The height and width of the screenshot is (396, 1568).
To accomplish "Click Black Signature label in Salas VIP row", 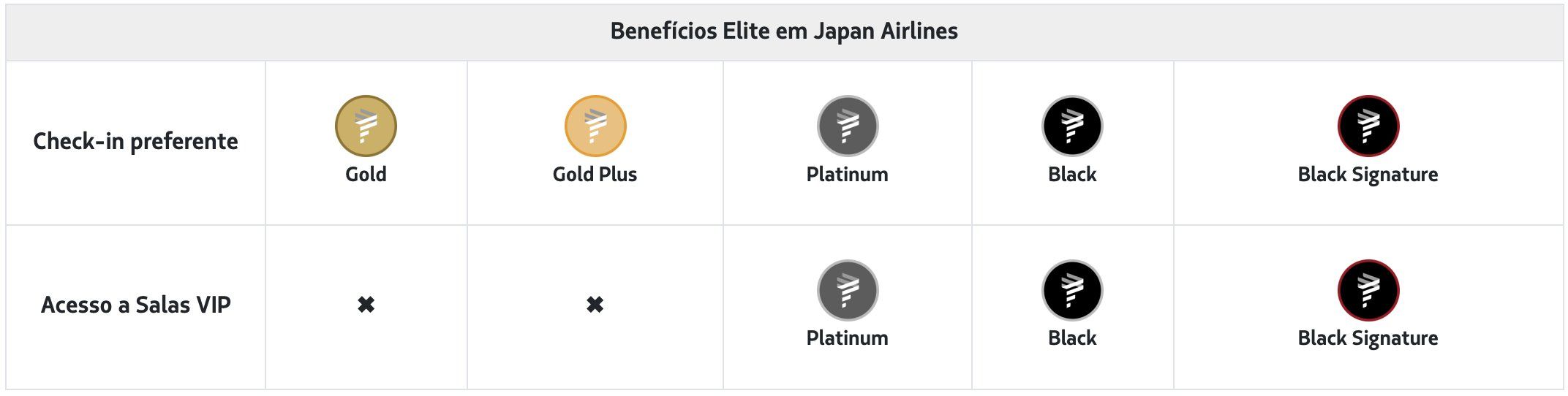I will pyautogui.click(x=1368, y=338).
